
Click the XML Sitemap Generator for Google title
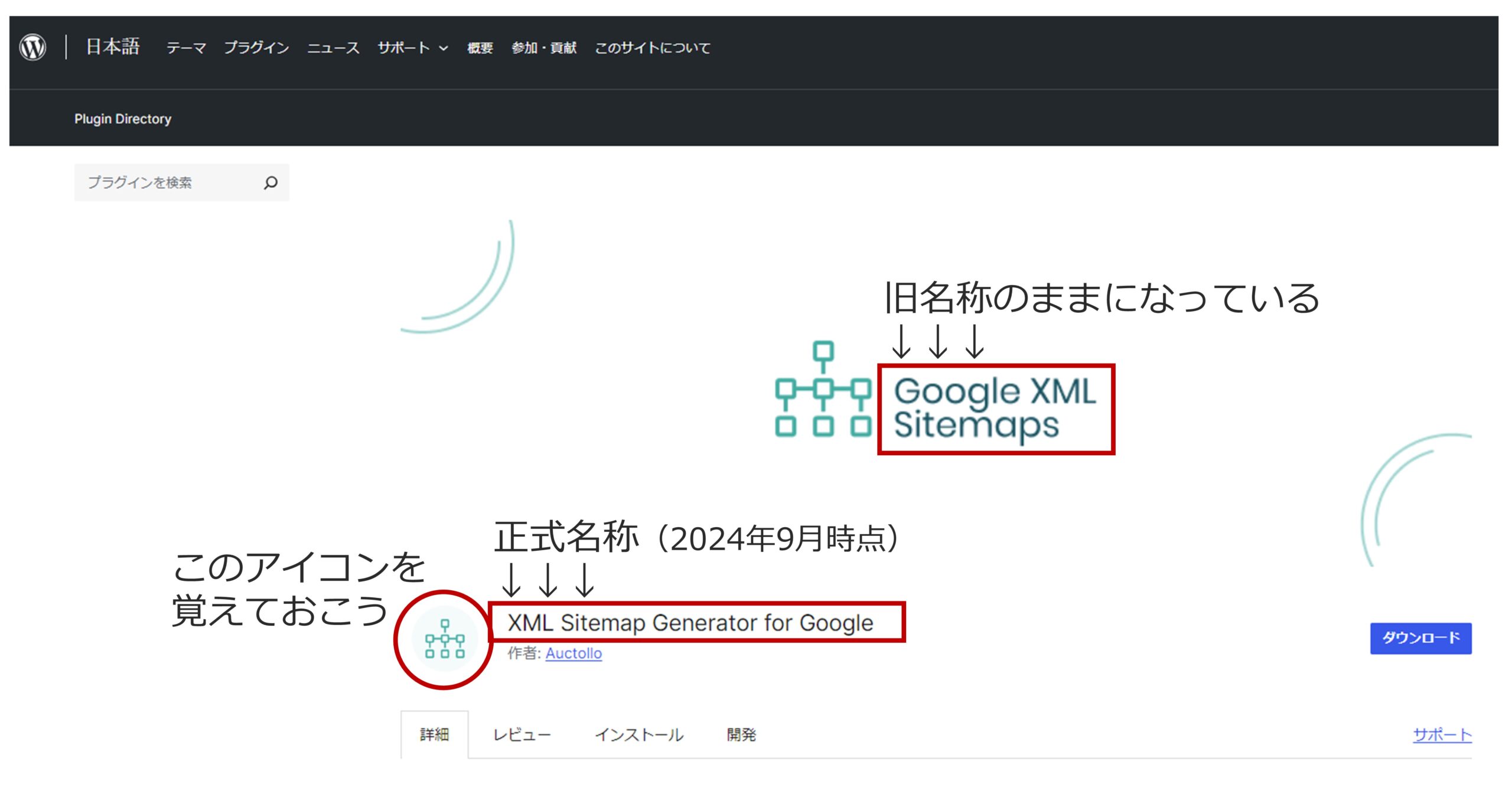point(690,623)
